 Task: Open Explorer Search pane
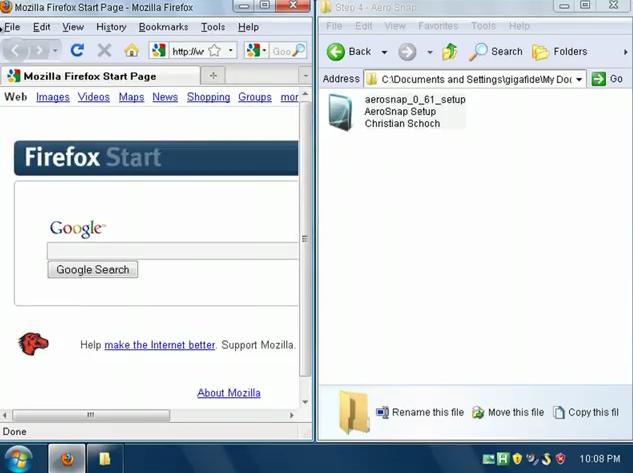click(495, 52)
